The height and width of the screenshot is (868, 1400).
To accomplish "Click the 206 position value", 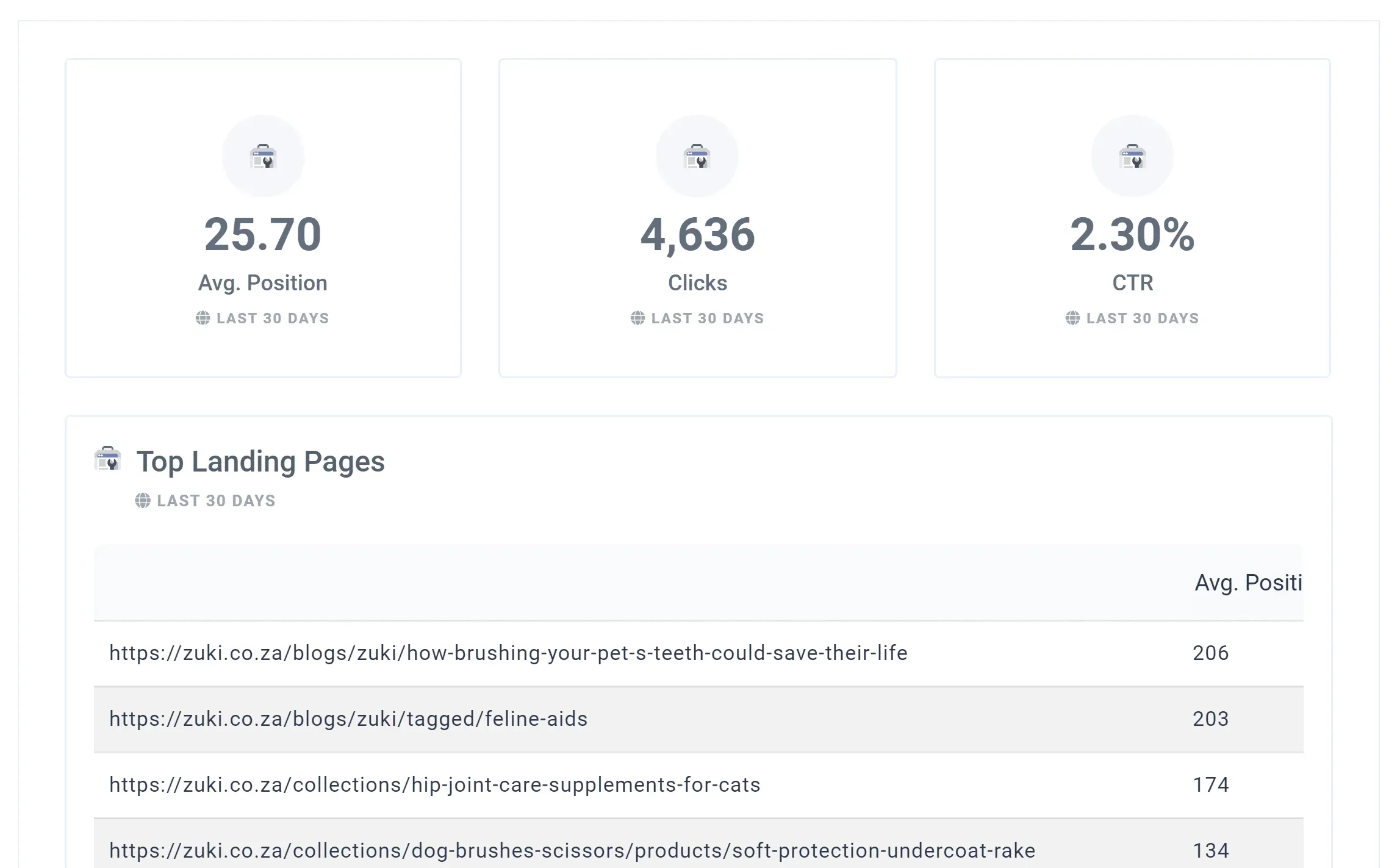I will 1211,653.
